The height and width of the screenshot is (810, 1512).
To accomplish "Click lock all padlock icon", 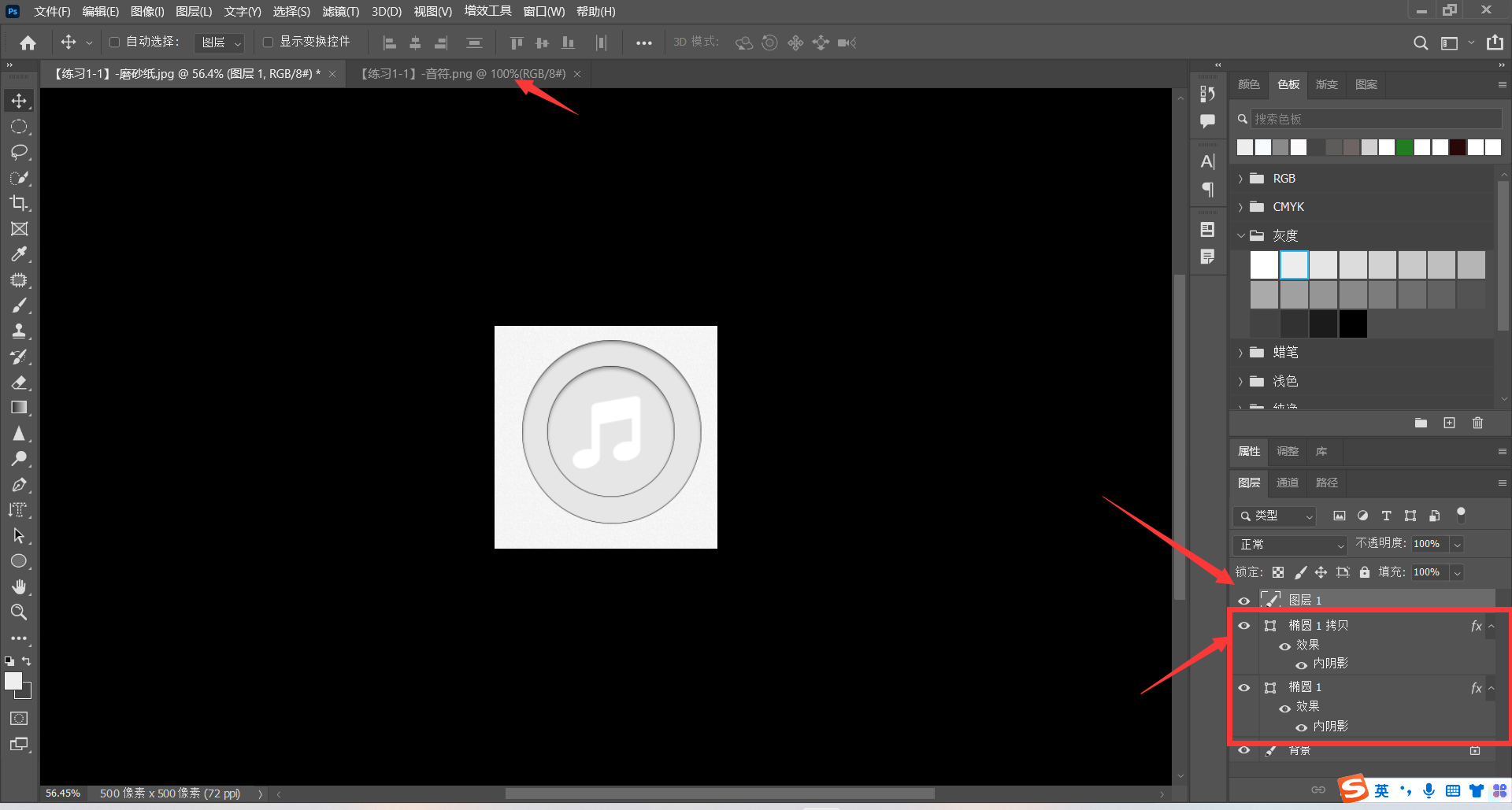I will [1365, 572].
